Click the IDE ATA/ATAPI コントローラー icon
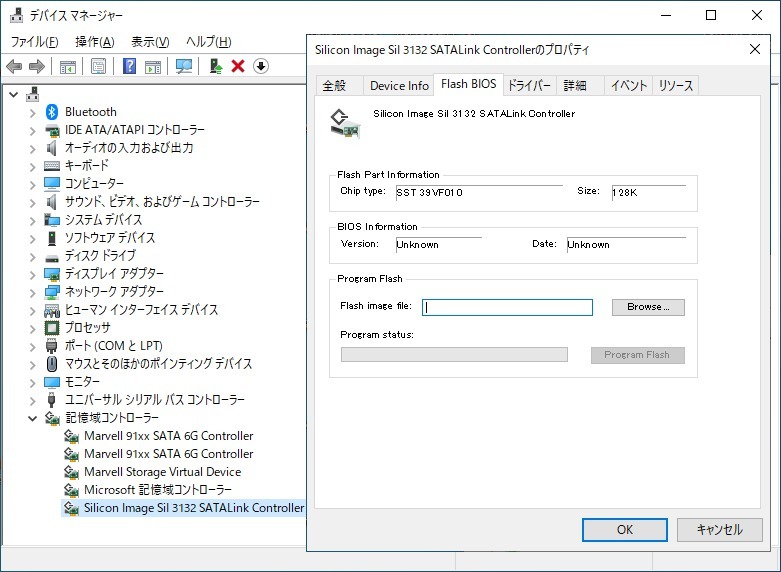Image resolution: width=781 pixels, height=572 pixels. (52, 131)
